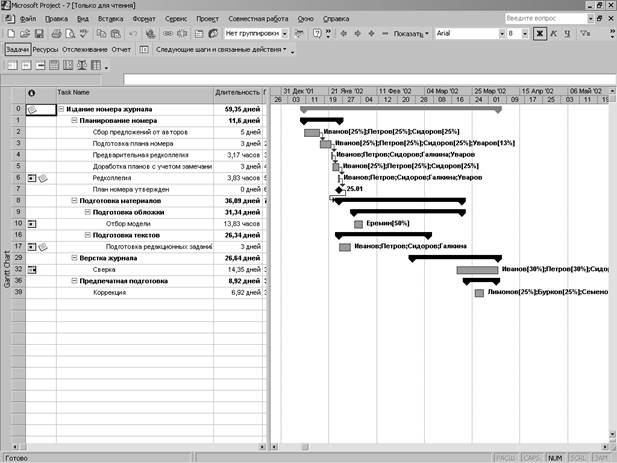
Task: Collapse 'Подготовка текстов' group
Action: pyautogui.click(x=87, y=235)
